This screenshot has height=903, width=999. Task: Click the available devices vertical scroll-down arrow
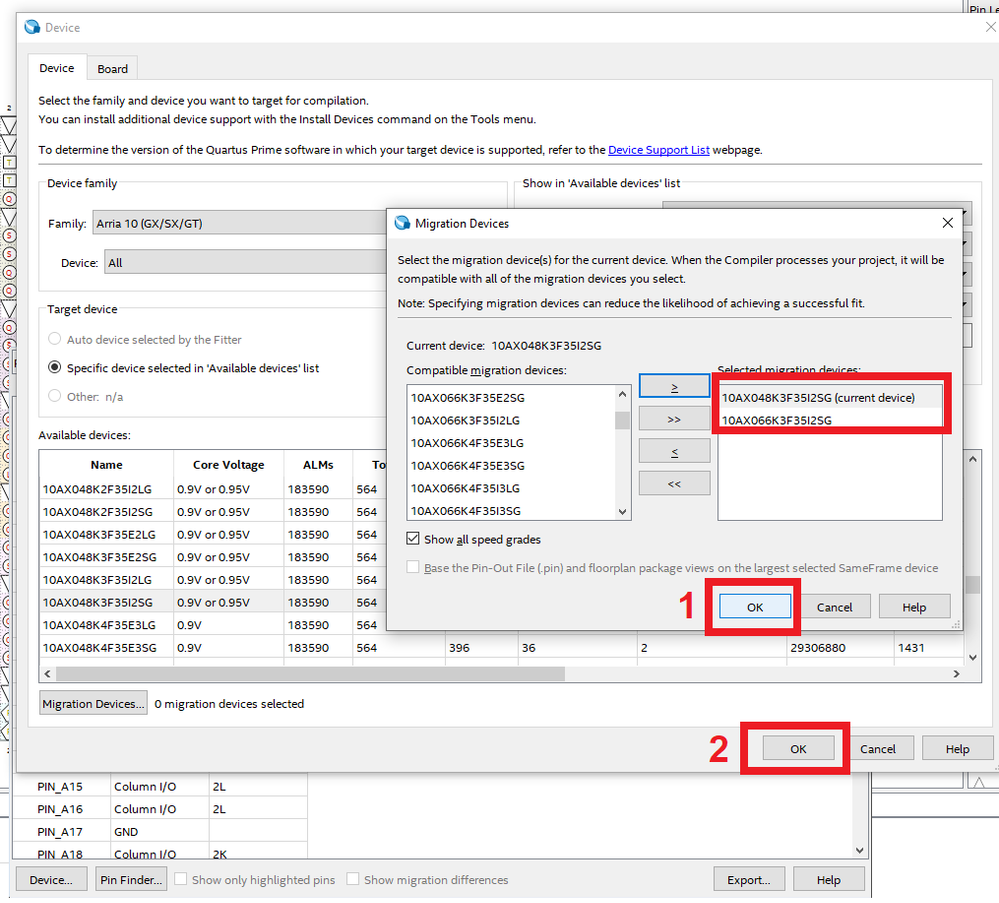tap(973, 657)
